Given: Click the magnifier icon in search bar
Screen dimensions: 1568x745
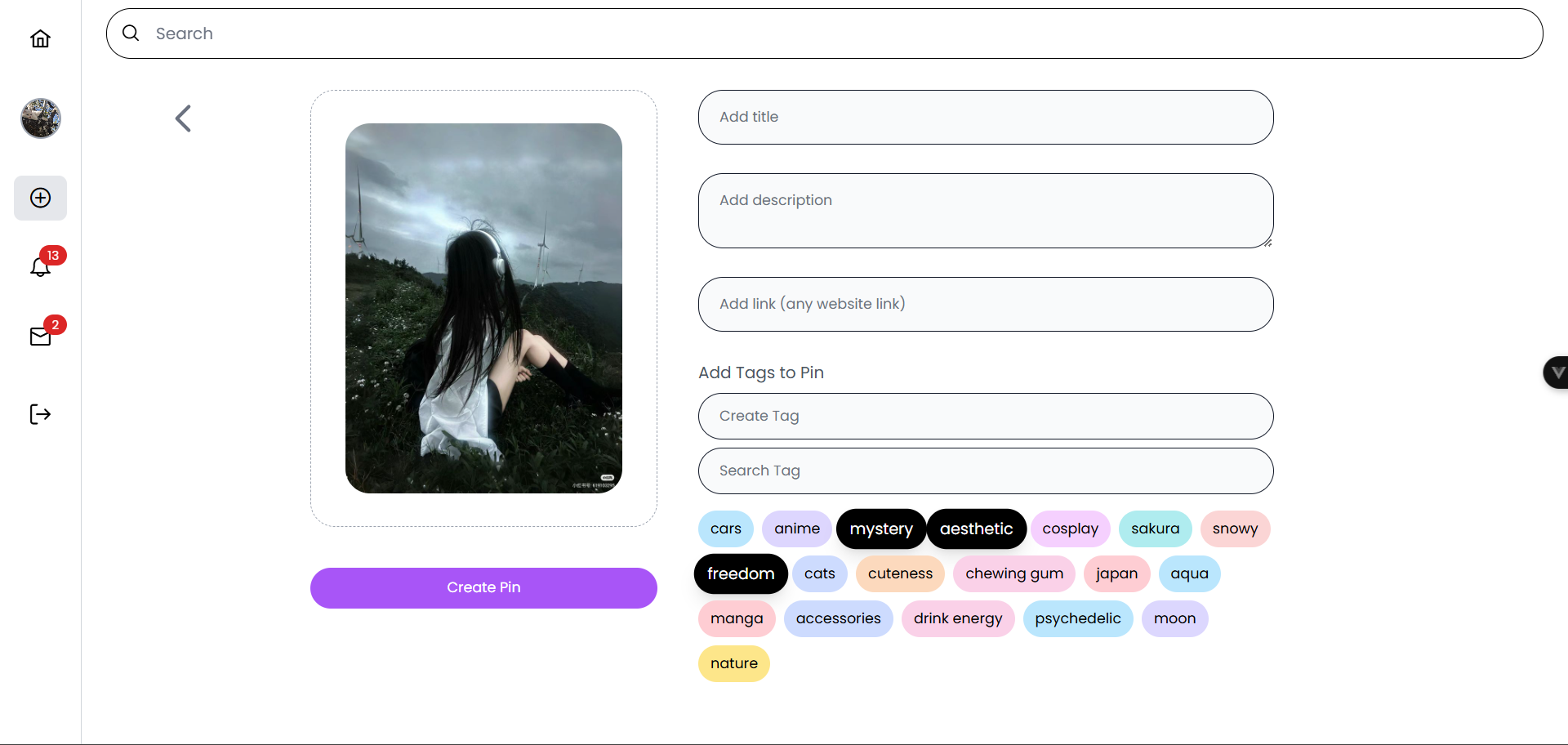Looking at the screenshot, I should pos(131,33).
